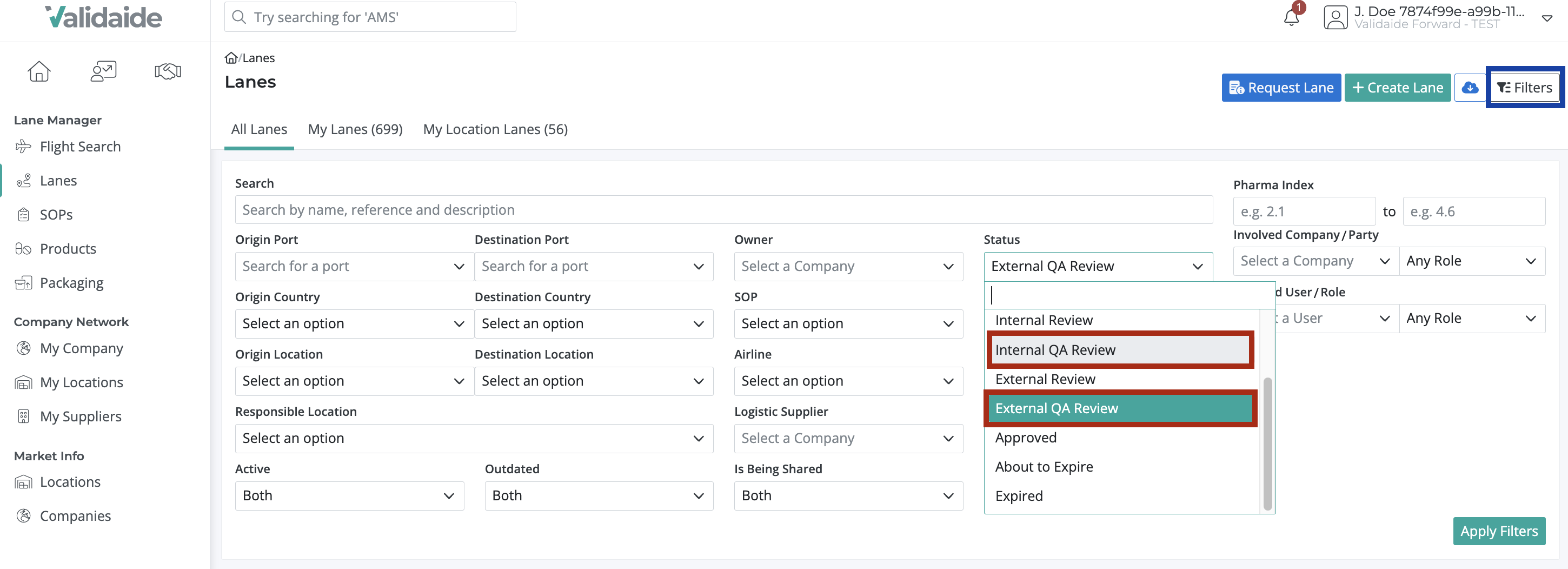
Task: Click the Request Lane button
Action: pos(1281,88)
